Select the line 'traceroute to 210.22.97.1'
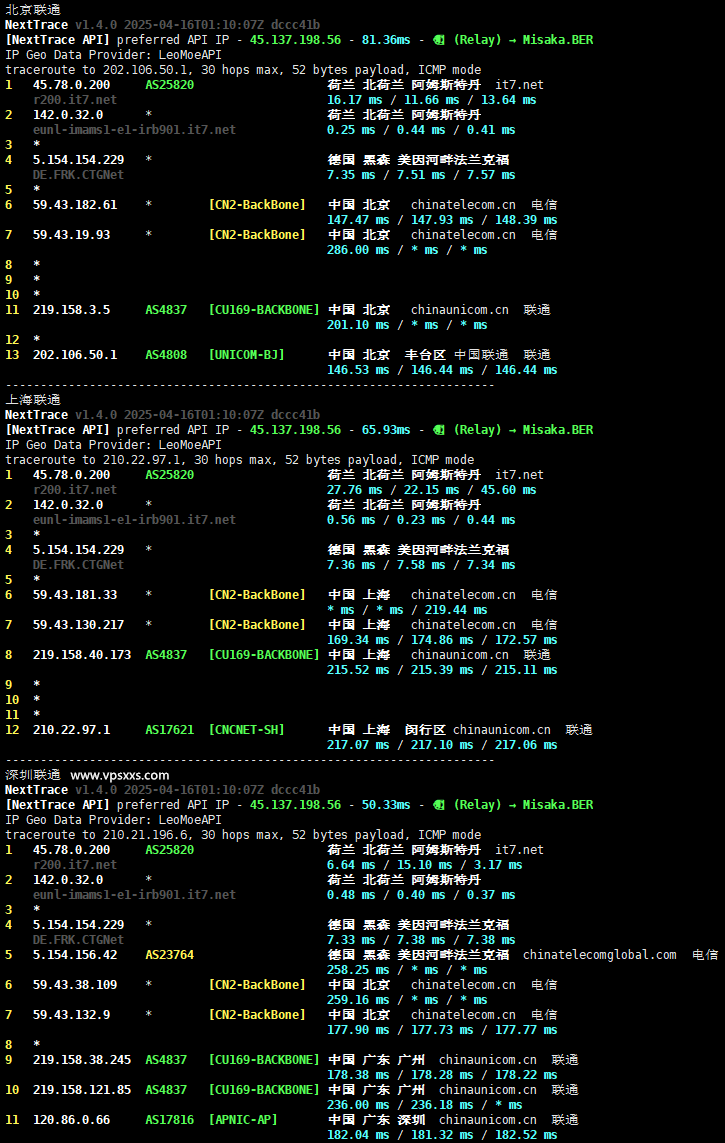The width and height of the screenshot is (725, 1143). [x=239, y=460]
